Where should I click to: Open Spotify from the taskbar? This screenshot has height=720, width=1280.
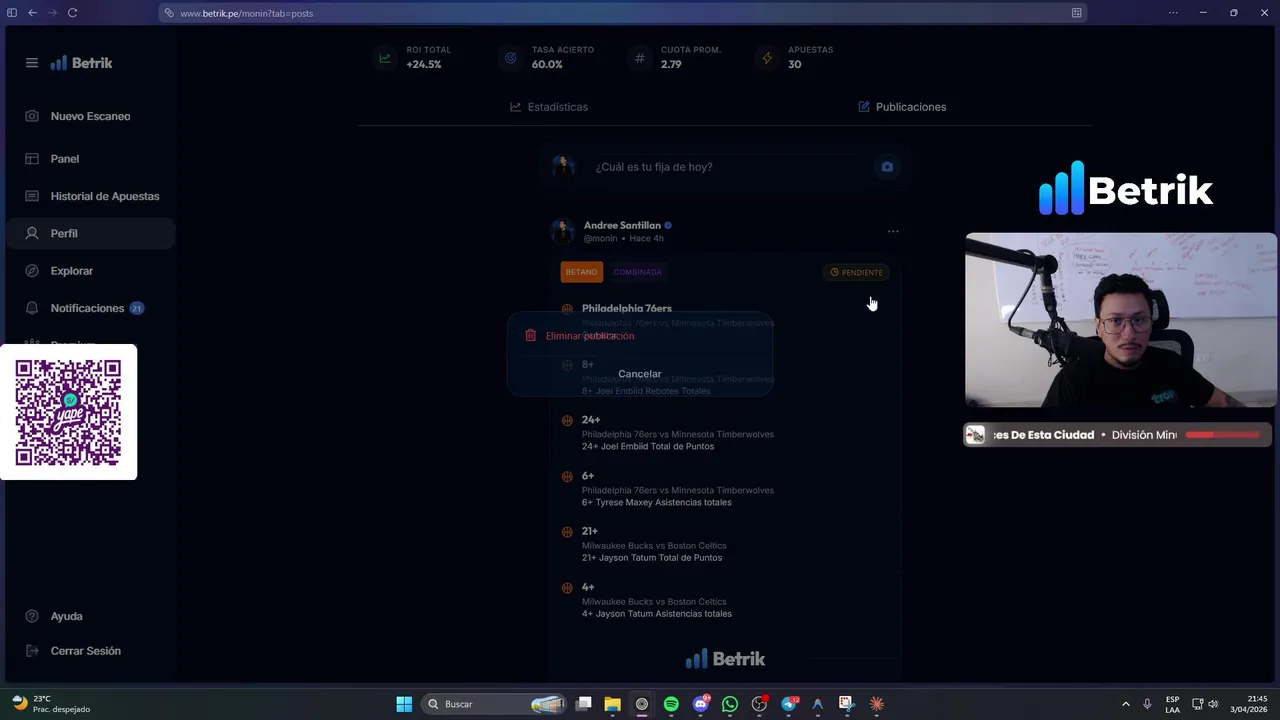[x=671, y=704]
